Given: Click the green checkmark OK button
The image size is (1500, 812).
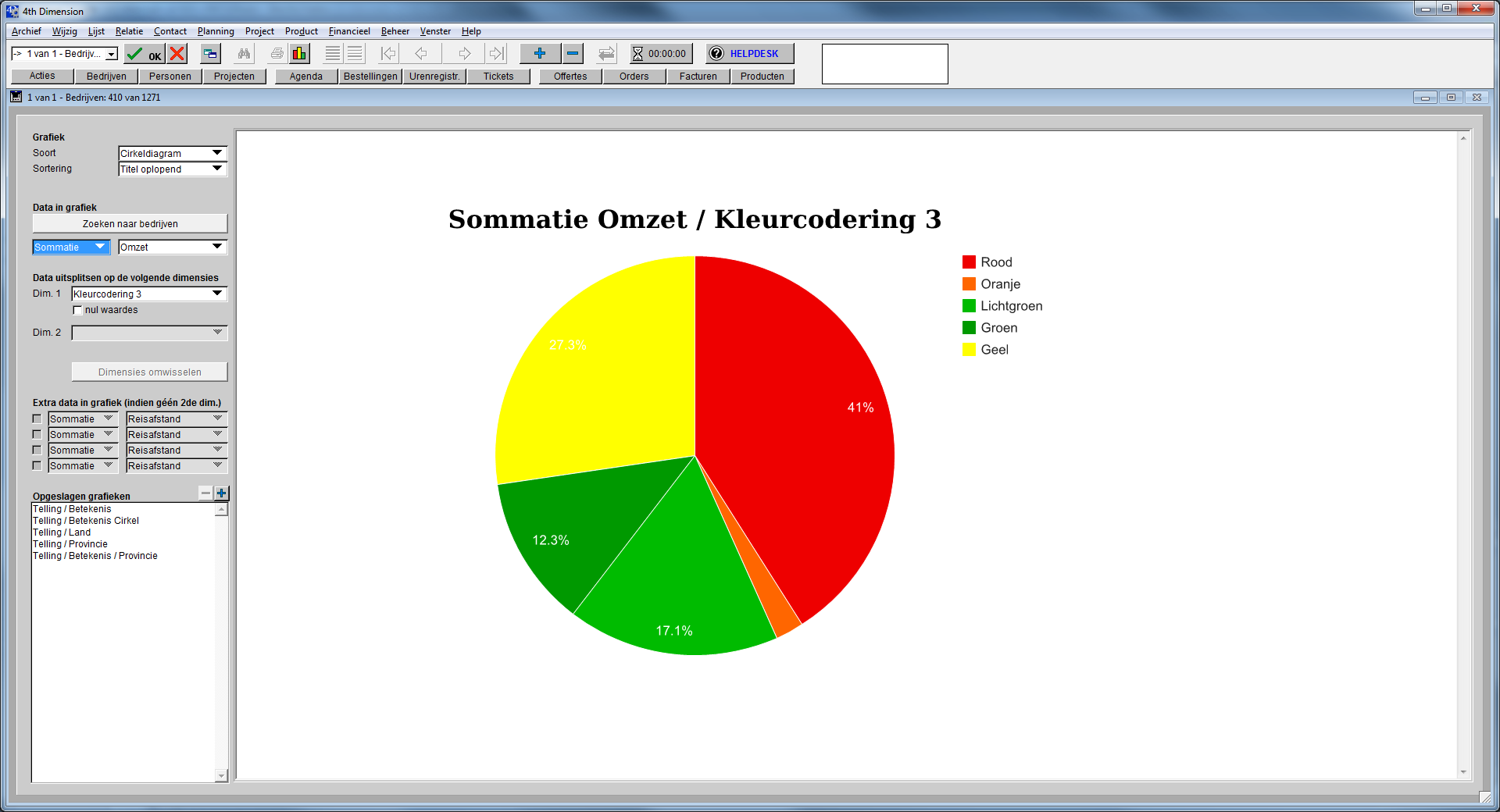Looking at the screenshot, I should coord(144,54).
